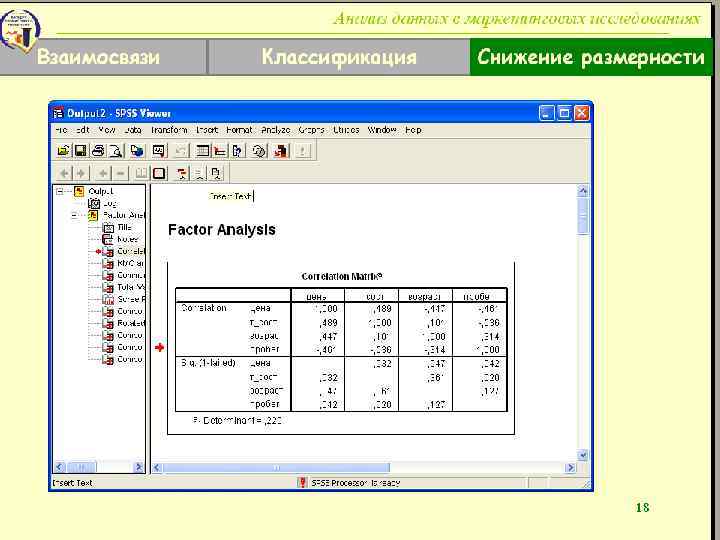Image resolution: width=720 pixels, height=540 pixels.
Task: Click the Factor Analysis heading text
Action: pyautogui.click(x=222, y=229)
